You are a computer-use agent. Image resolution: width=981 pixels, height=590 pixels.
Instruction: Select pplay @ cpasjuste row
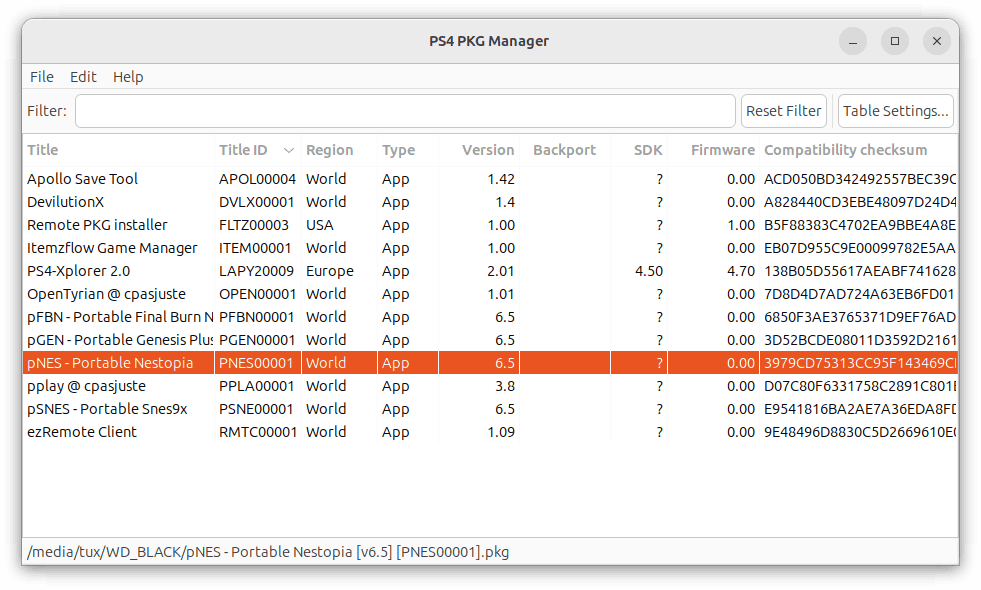coord(490,386)
